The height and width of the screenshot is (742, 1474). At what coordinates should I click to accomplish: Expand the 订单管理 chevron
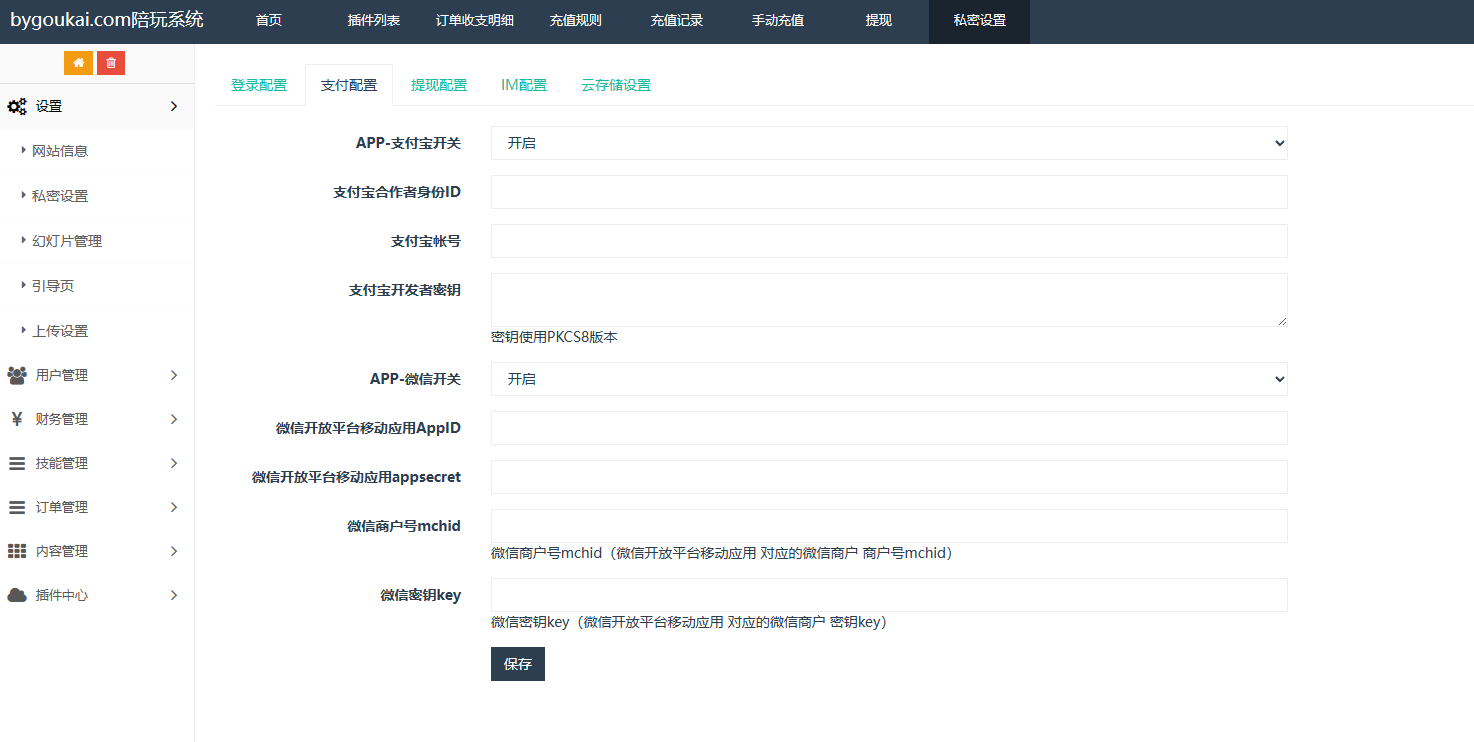coord(174,507)
